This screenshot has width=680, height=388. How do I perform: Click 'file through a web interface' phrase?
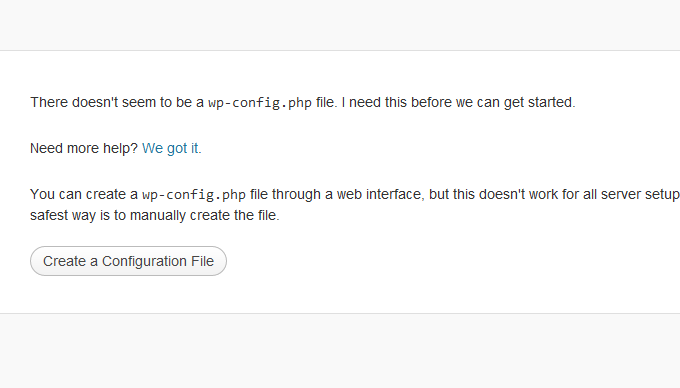[x=336, y=194]
